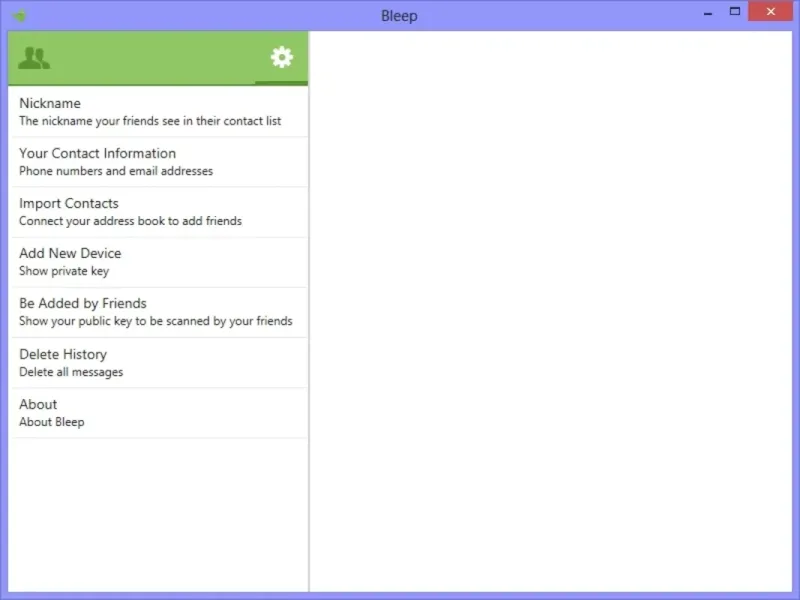800x600 pixels.
Task: Open the Nickname setting
Action: [160, 112]
